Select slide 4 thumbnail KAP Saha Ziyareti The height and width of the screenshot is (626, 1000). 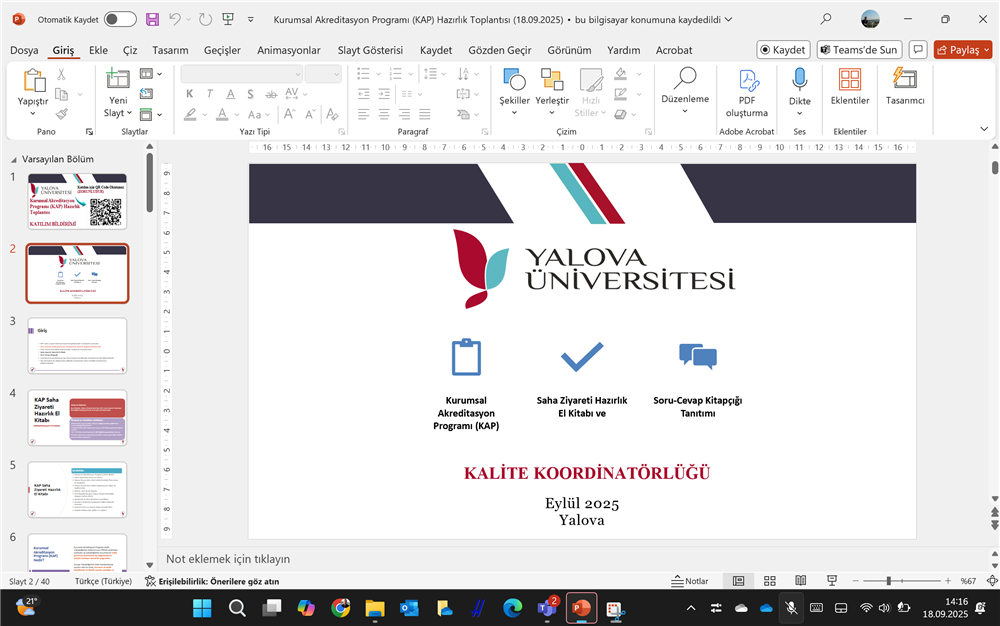click(x=77, y=417)
